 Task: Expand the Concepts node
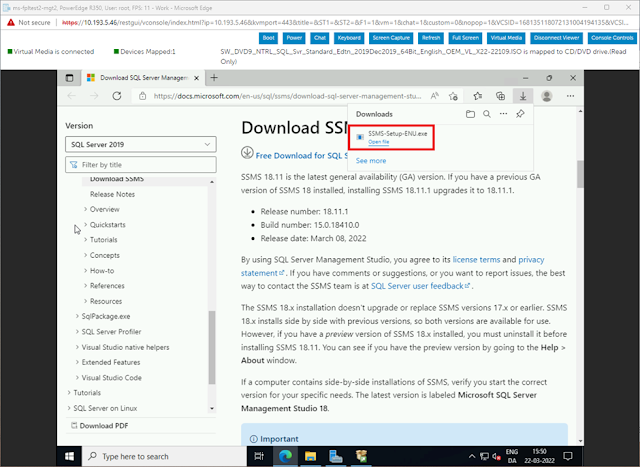point(85,255)
